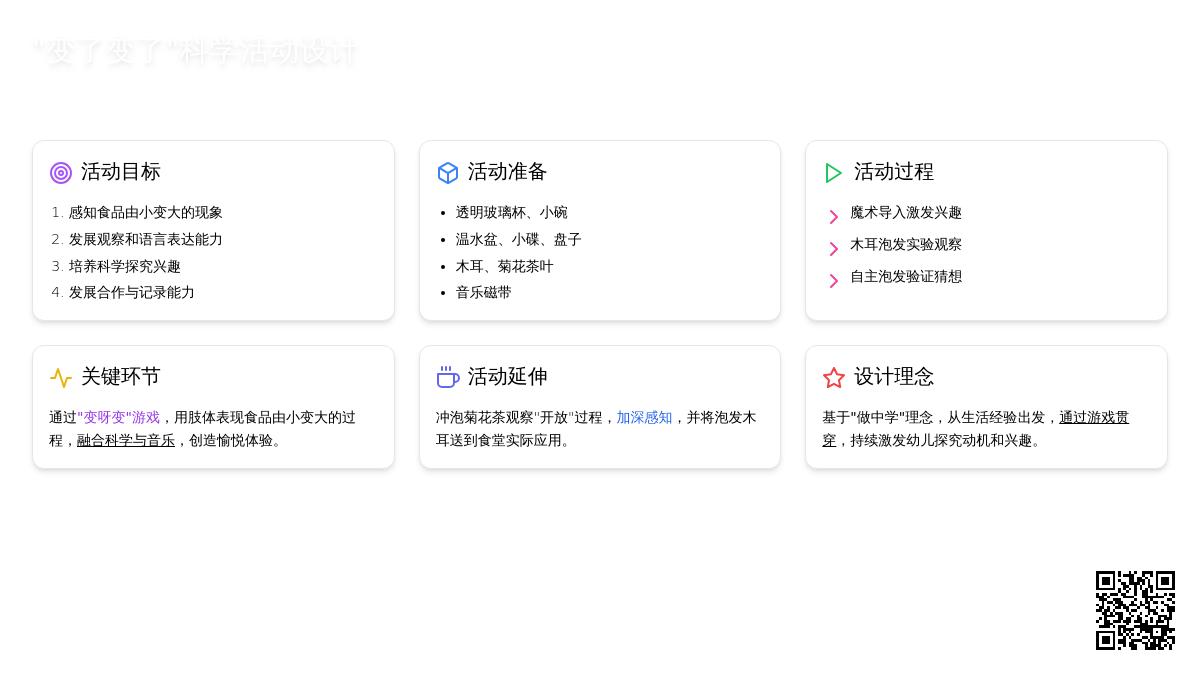Click list item 培养科学探究兴趣
The image size is (1200, 675).
[125, 267]
